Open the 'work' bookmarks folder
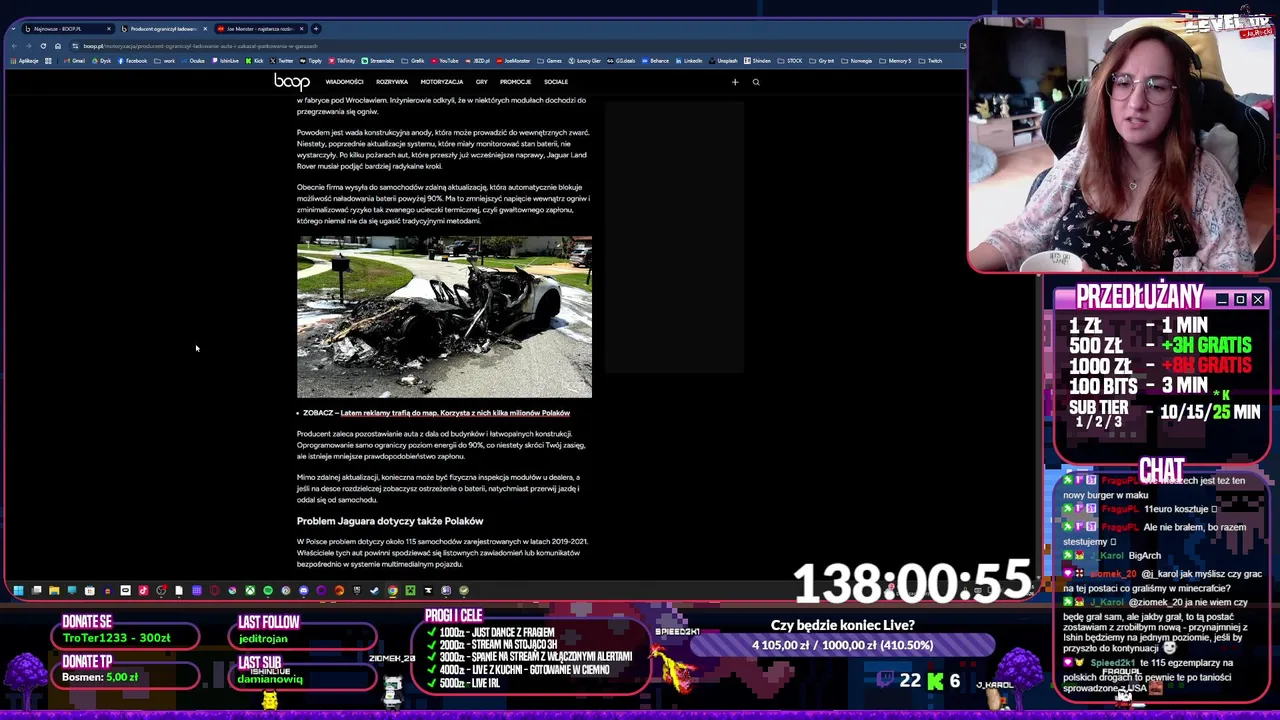 coord(165,61)
